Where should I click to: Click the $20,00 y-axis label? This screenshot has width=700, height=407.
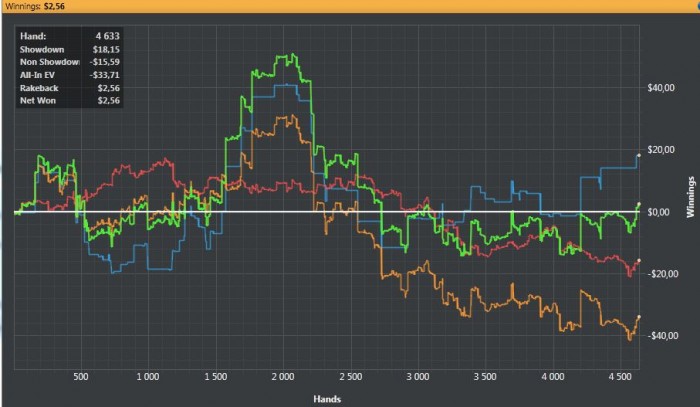pyautogui.click(x=661, y=150)
